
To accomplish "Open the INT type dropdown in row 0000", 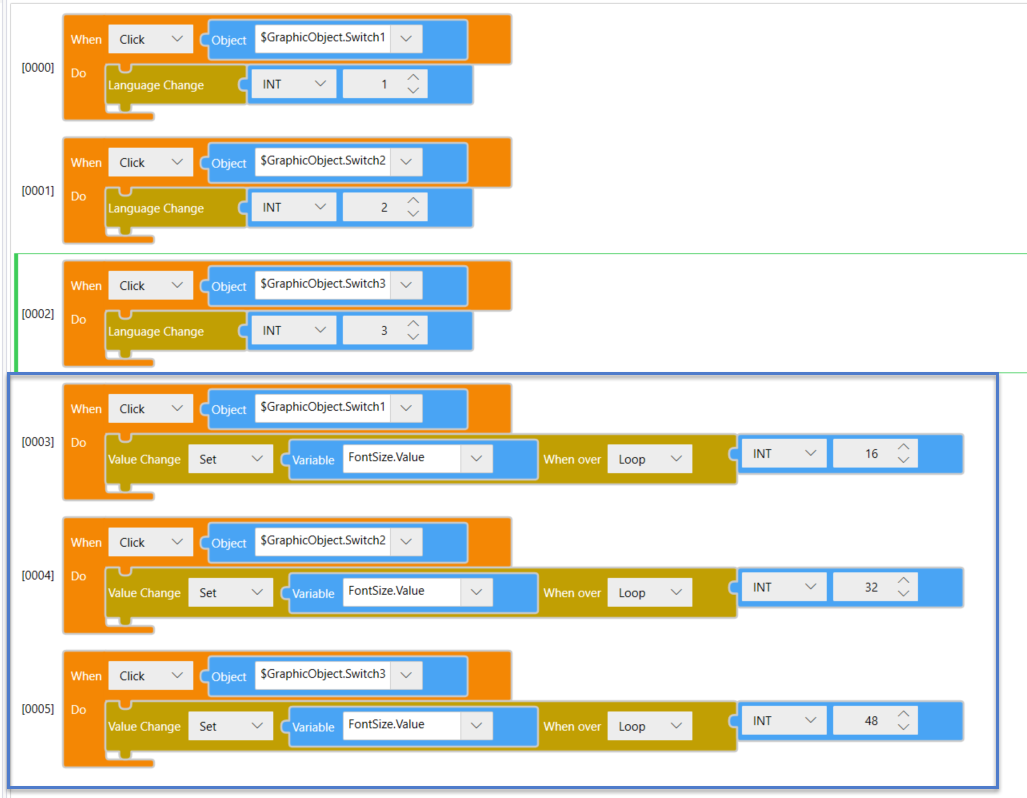I will pos(294,84).
